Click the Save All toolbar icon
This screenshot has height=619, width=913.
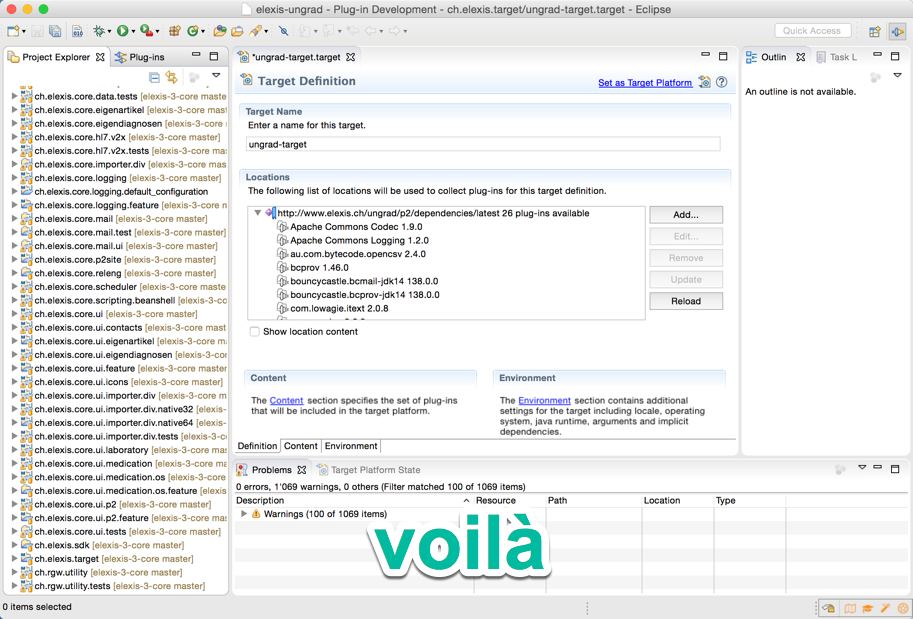click(55, 31)
